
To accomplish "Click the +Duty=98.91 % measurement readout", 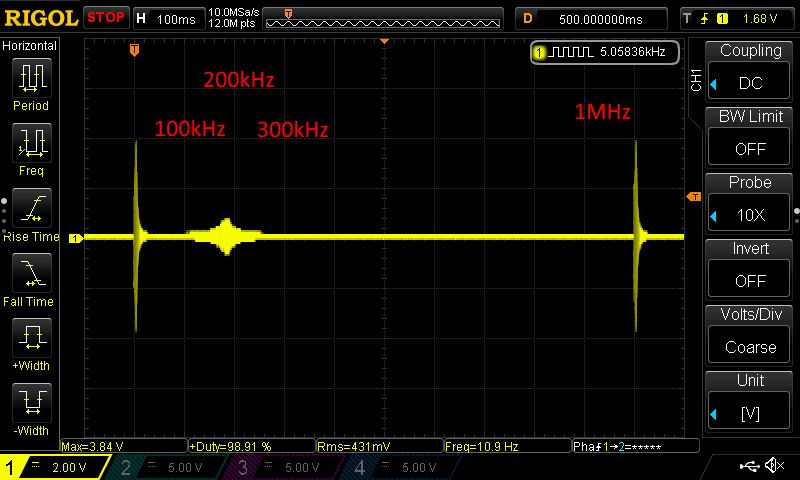I will 252,446.
